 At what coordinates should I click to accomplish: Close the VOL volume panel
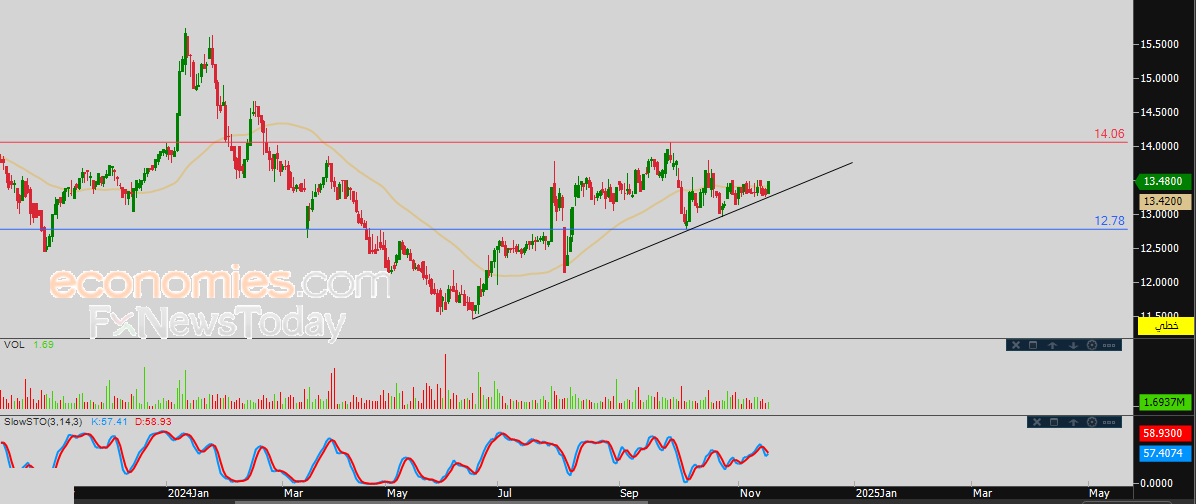click(1016, 345)
